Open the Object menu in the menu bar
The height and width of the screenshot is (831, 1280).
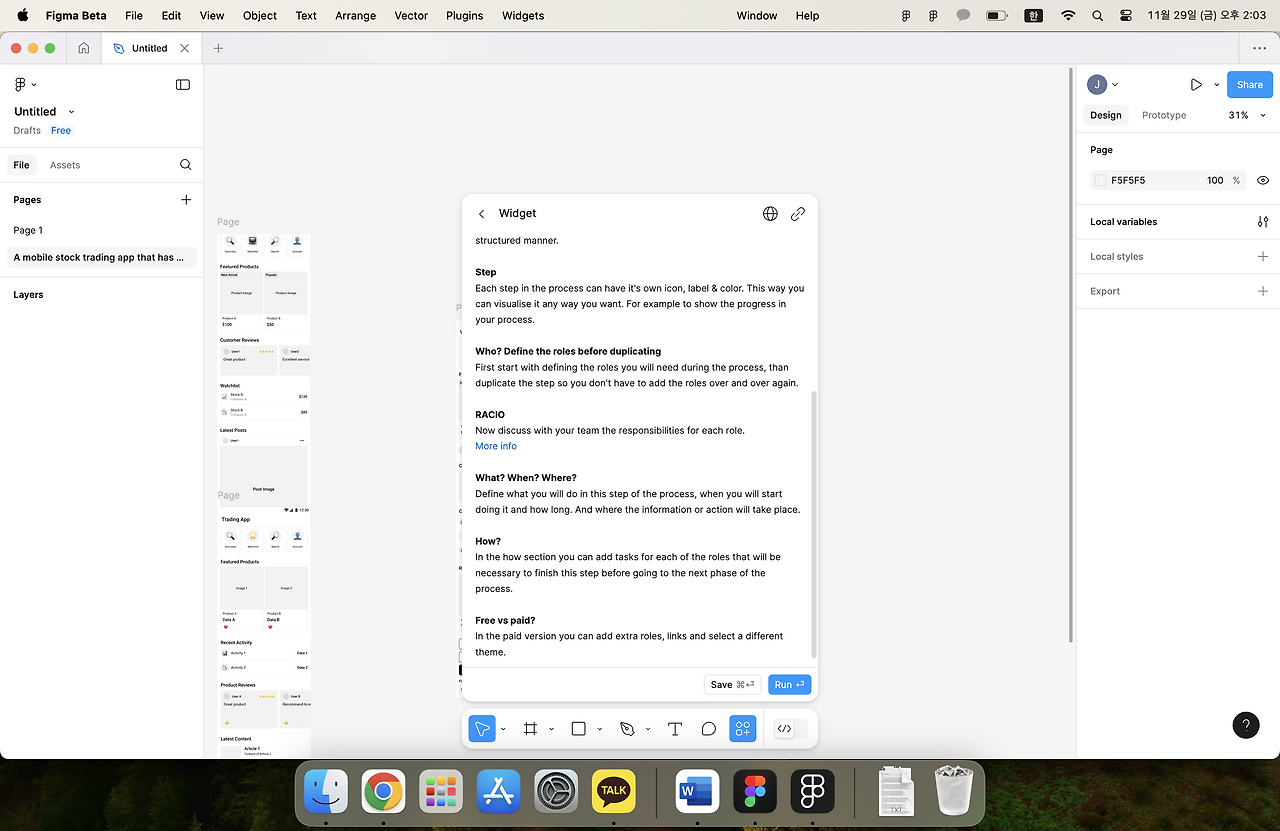coord(260,16)
